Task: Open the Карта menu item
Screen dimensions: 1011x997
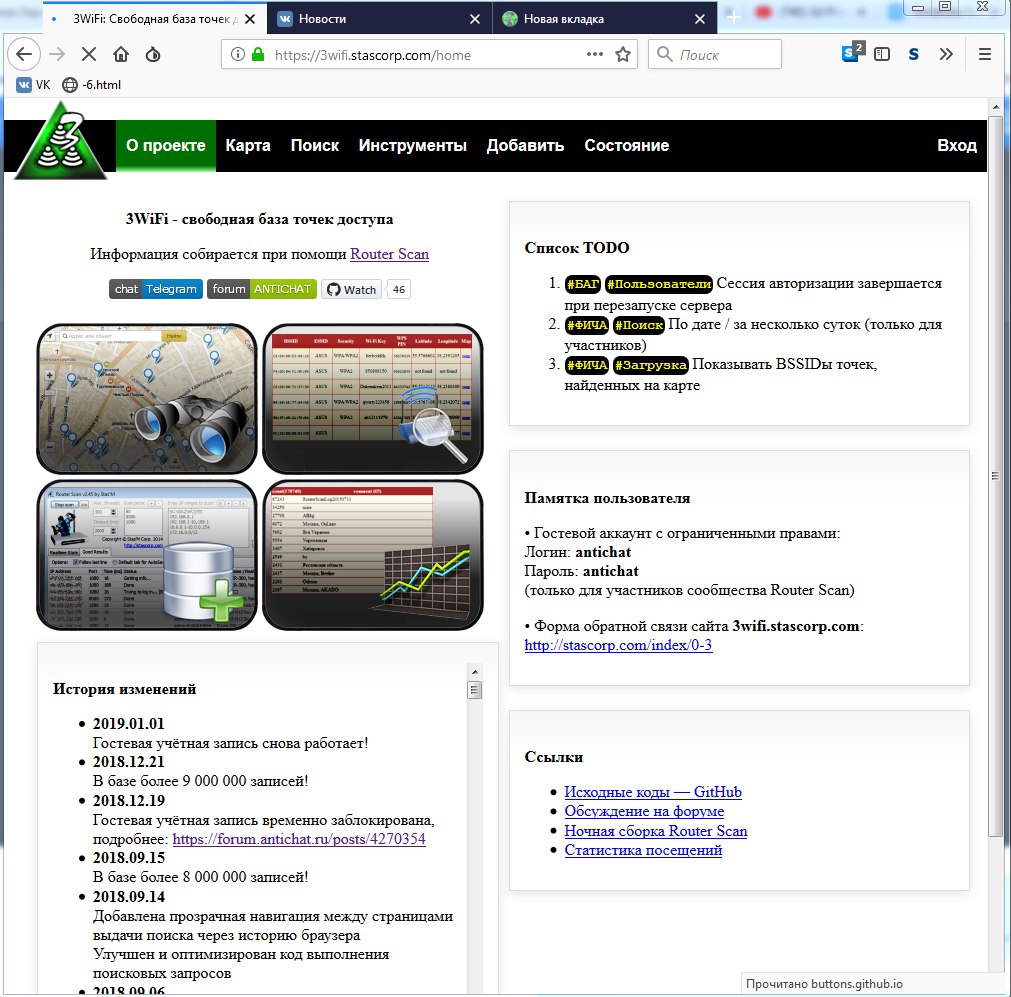Action: coord(248,146)
